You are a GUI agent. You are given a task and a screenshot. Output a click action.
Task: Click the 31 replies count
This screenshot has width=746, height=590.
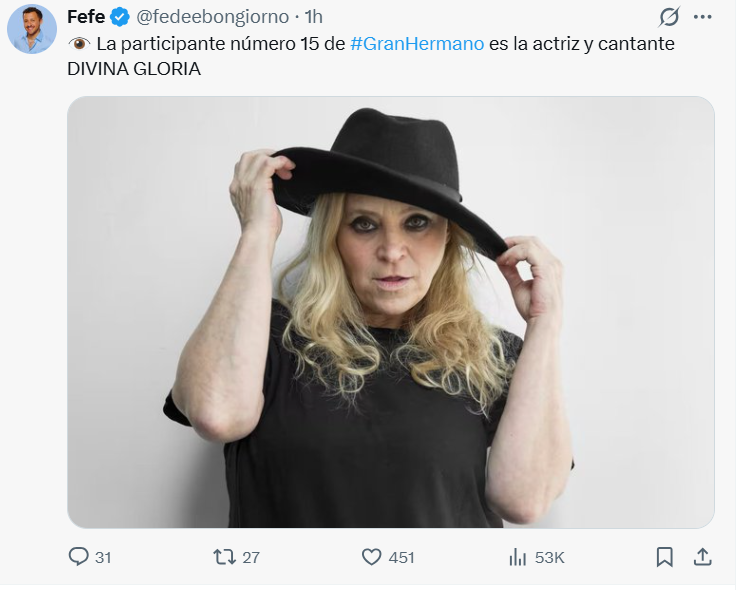[x=103, y=558]
